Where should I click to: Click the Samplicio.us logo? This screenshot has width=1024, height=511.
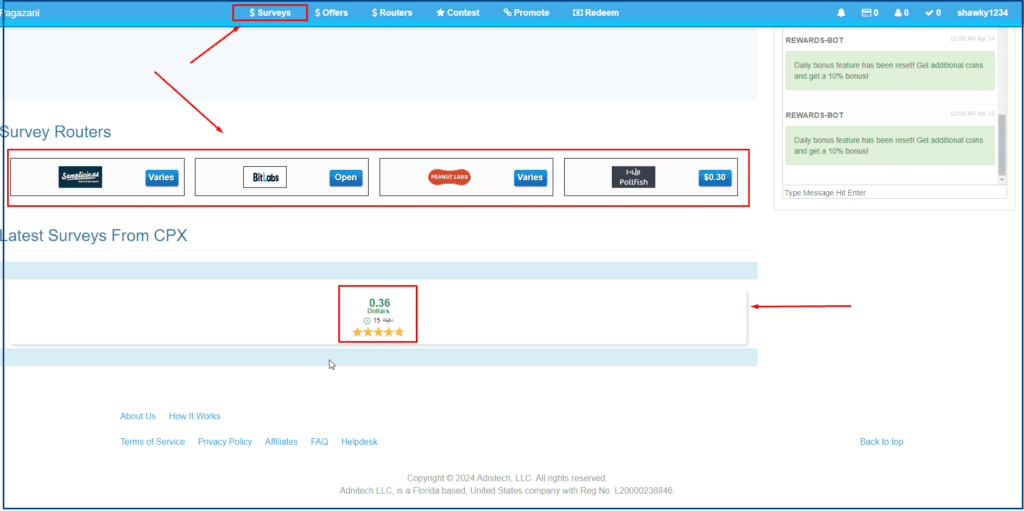[x=80, y=177]
